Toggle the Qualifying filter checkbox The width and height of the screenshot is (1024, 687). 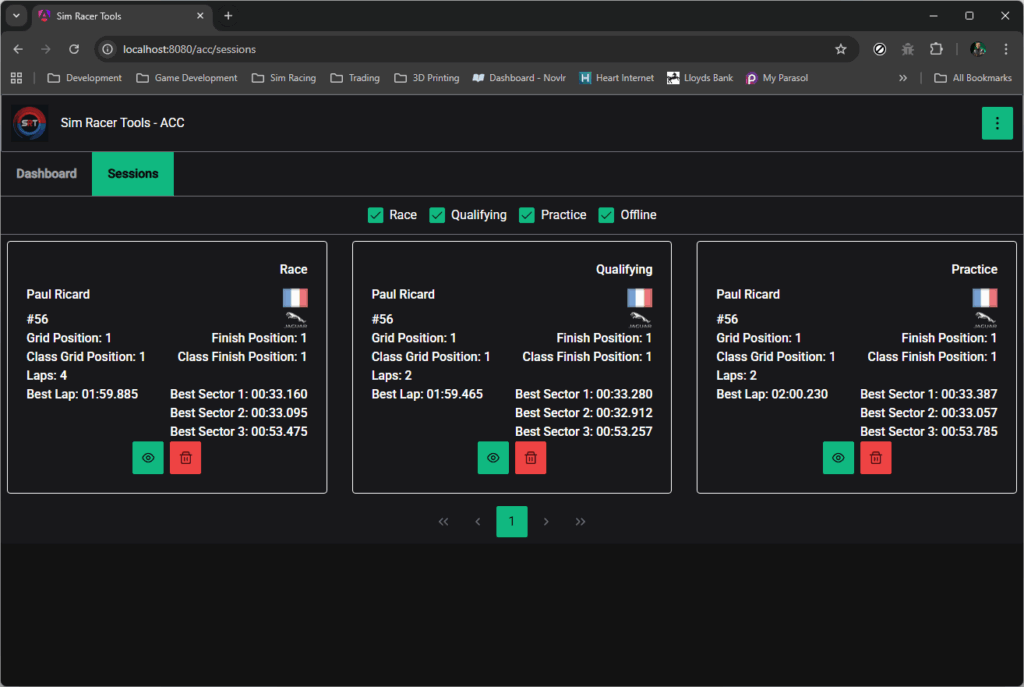(437, 215)
